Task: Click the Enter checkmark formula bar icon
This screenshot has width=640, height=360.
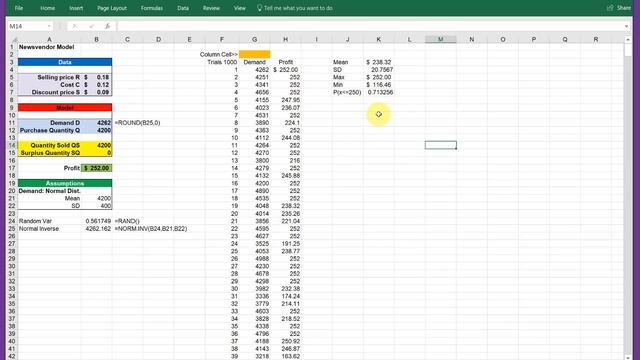Action: (91, 26)
